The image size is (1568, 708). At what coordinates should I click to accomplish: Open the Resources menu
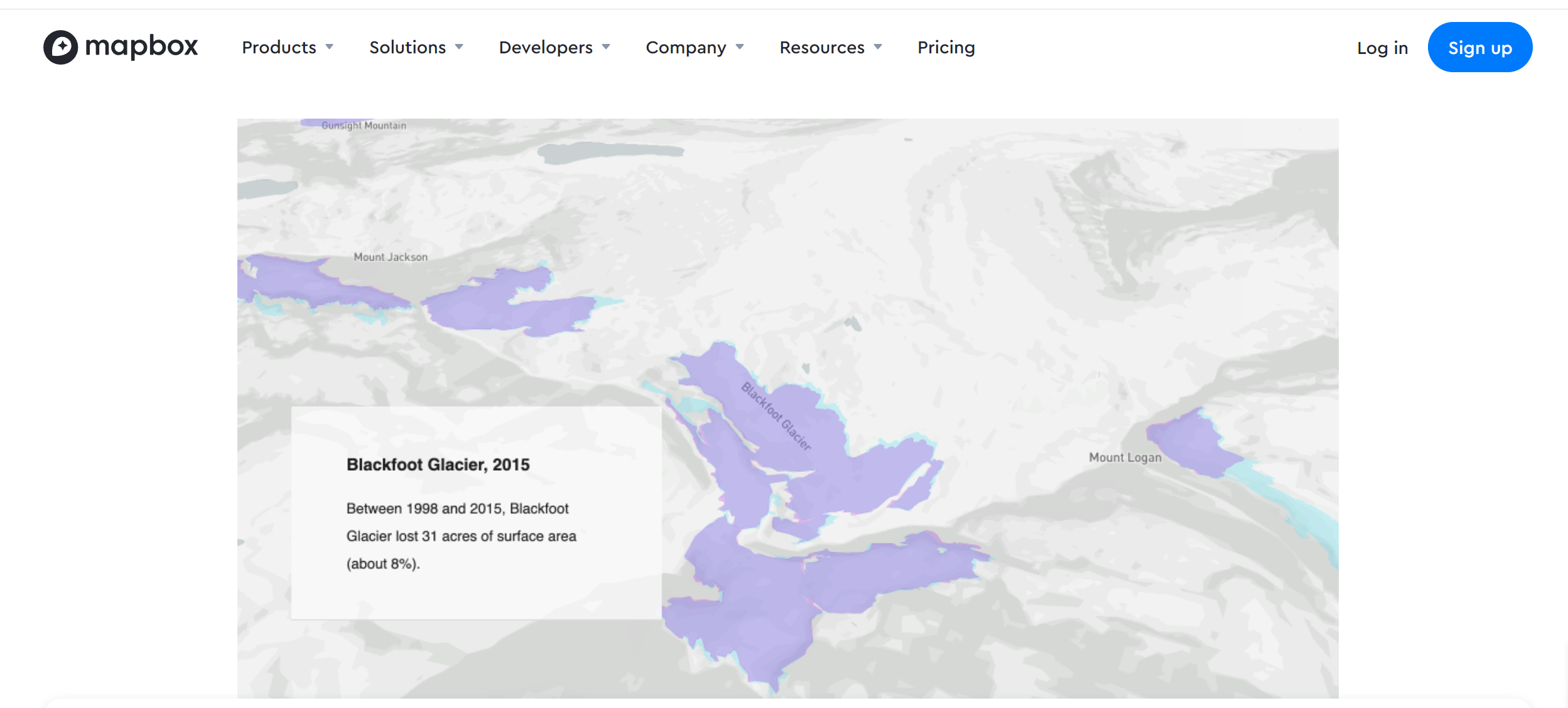821,48
